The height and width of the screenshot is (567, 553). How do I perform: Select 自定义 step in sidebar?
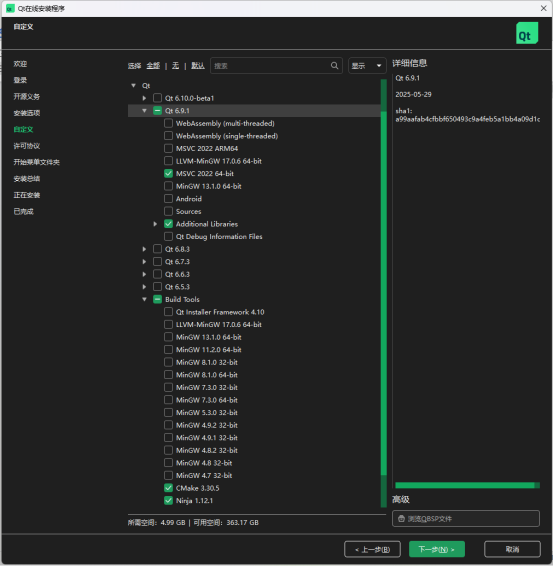point(24,129)
